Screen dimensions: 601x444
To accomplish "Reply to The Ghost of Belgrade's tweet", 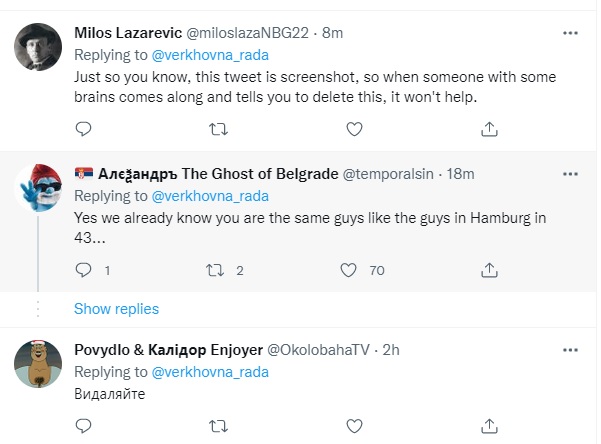I will coord(84,270).
